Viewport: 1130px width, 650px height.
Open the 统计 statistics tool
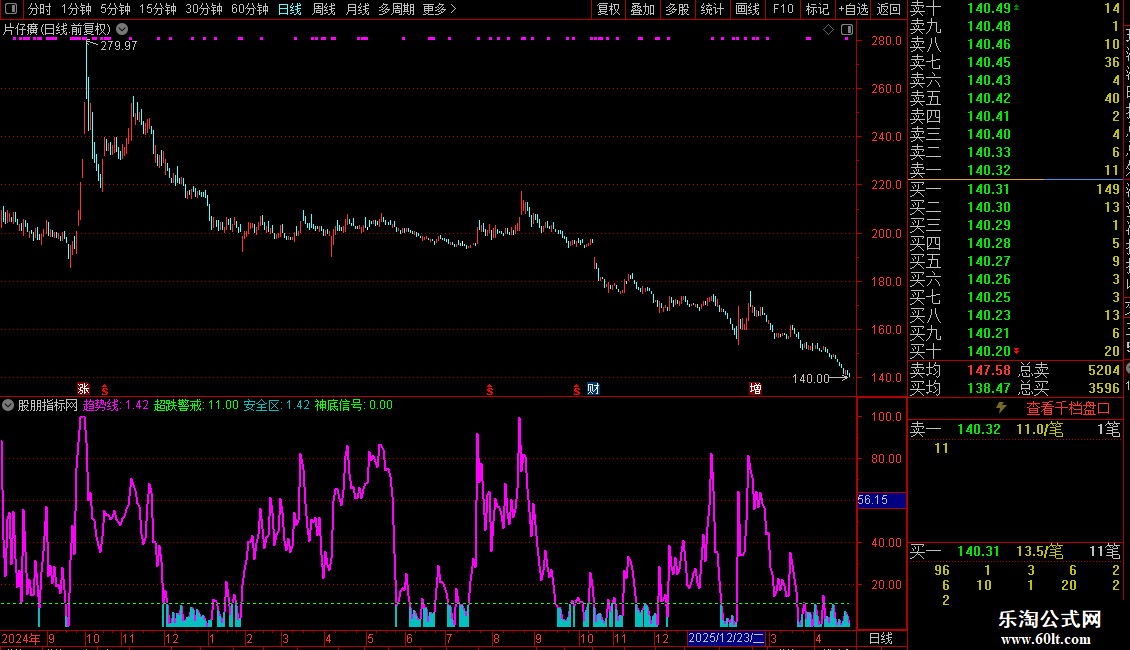(x=712, y=9)
